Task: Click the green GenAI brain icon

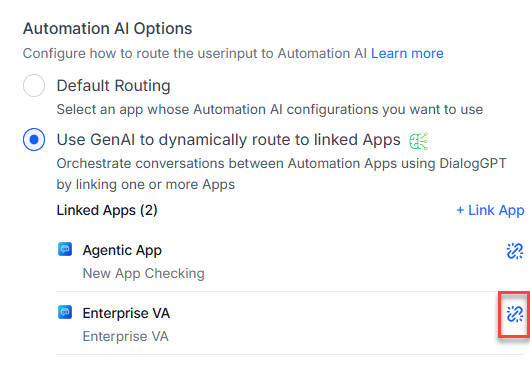Action: [418, 141]
